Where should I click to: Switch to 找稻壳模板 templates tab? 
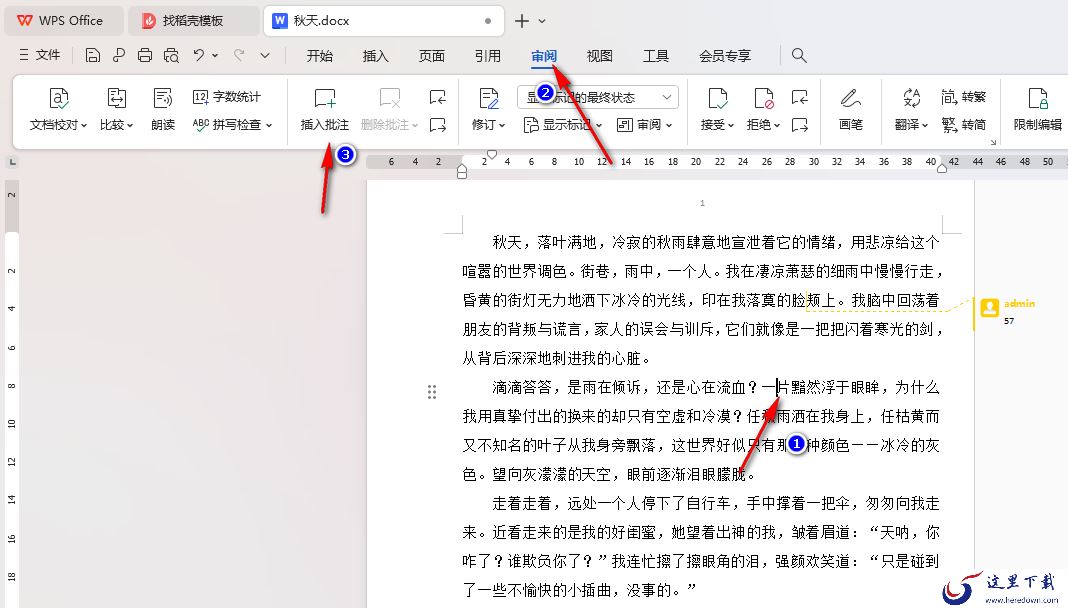tap(193, 21)
